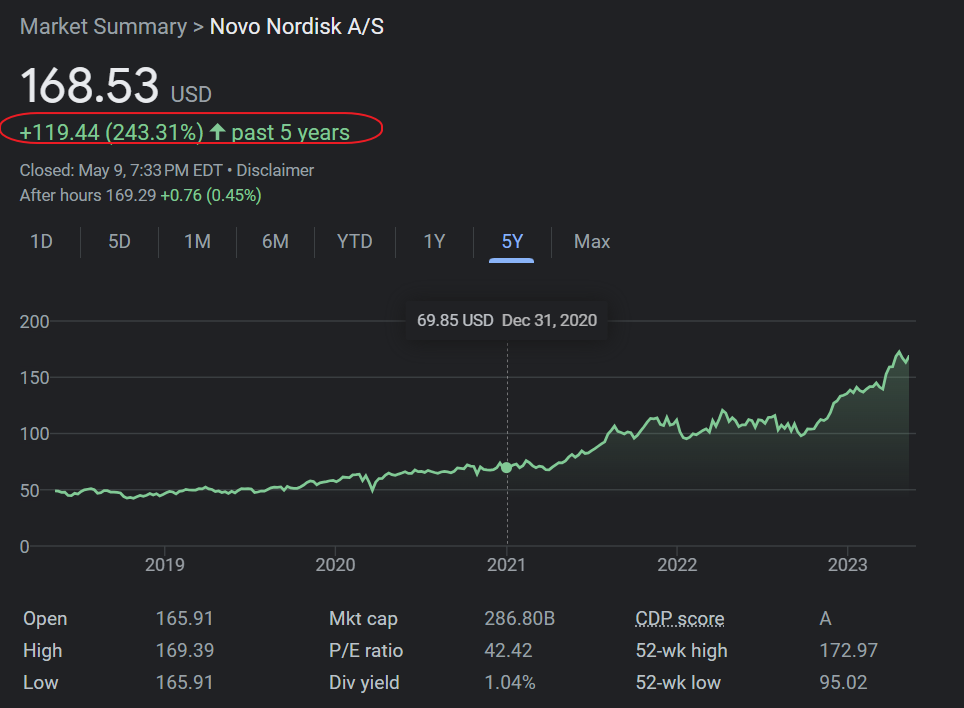Viewport: 964px width, 708px height.
Task: Click the 50 y-axis label
Action: coord(30,491)
